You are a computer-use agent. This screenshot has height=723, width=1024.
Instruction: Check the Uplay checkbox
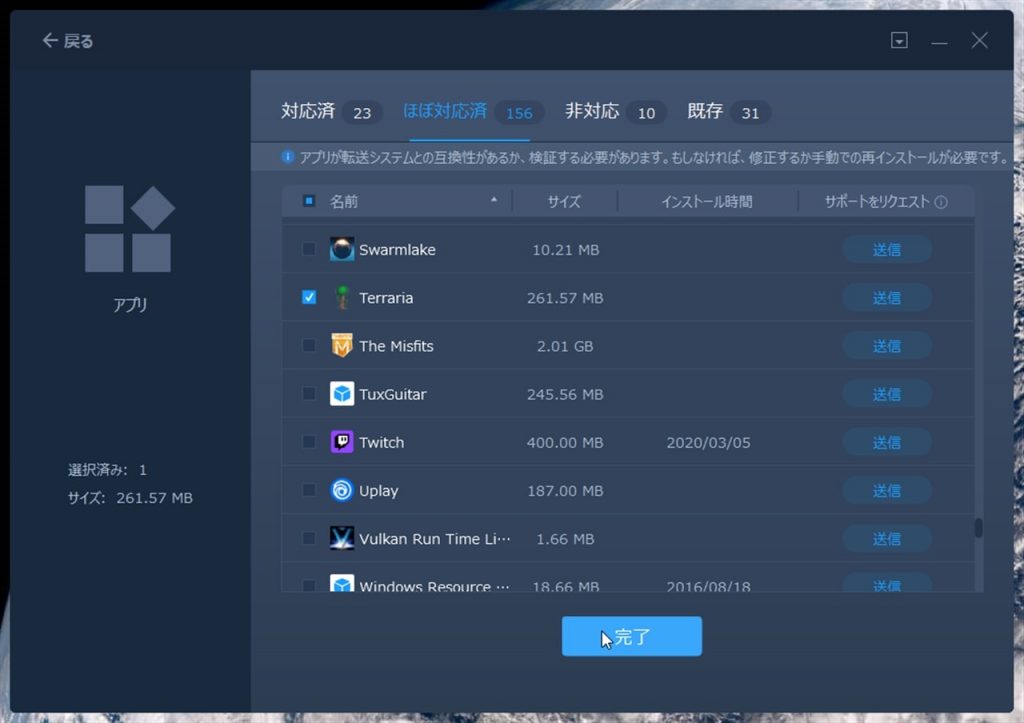309,490
